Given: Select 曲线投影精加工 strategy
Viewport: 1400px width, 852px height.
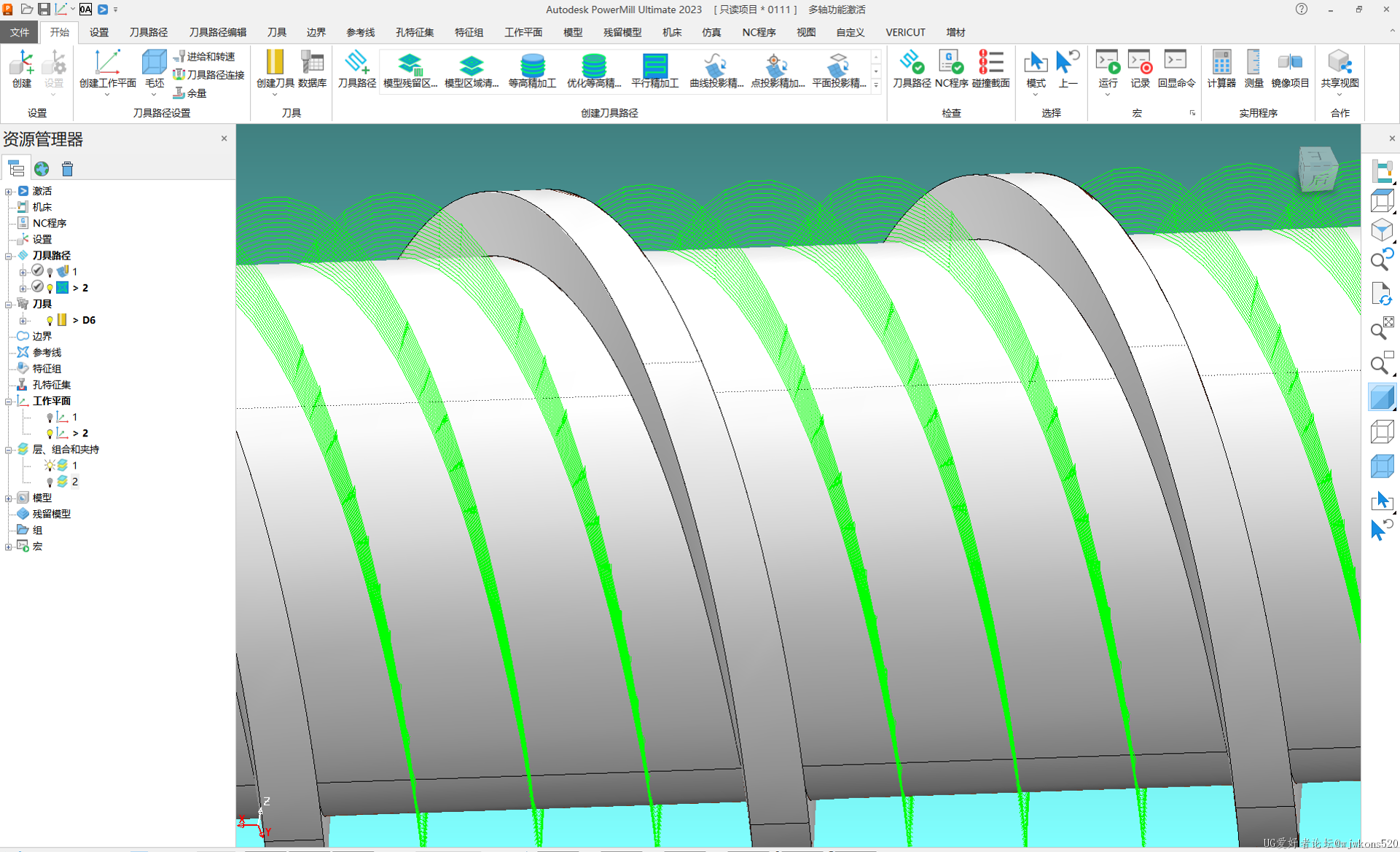Looking at the screenshot, I should (x=716, y=69).
